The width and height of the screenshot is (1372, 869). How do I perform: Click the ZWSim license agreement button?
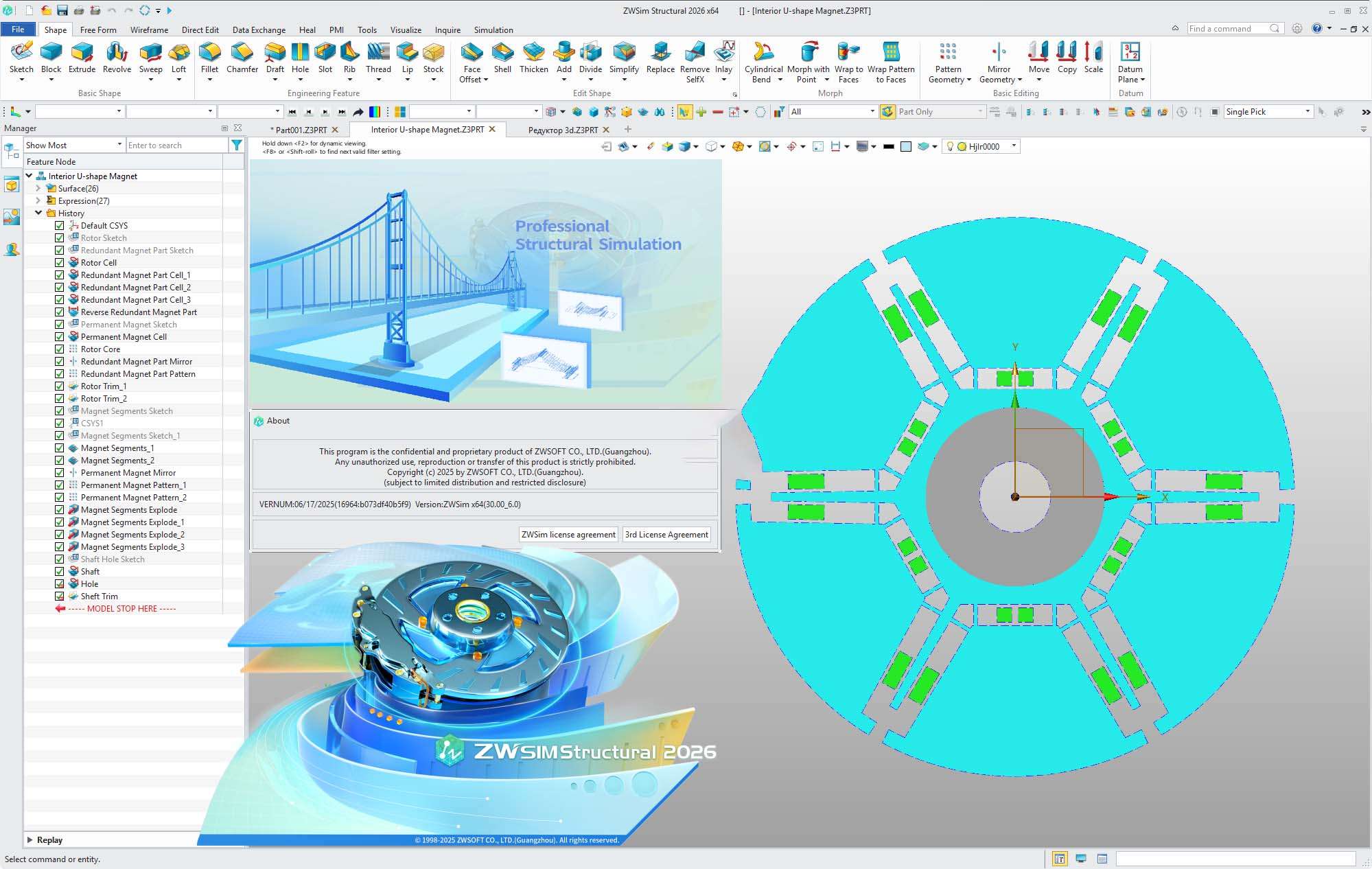pos(568,535)
